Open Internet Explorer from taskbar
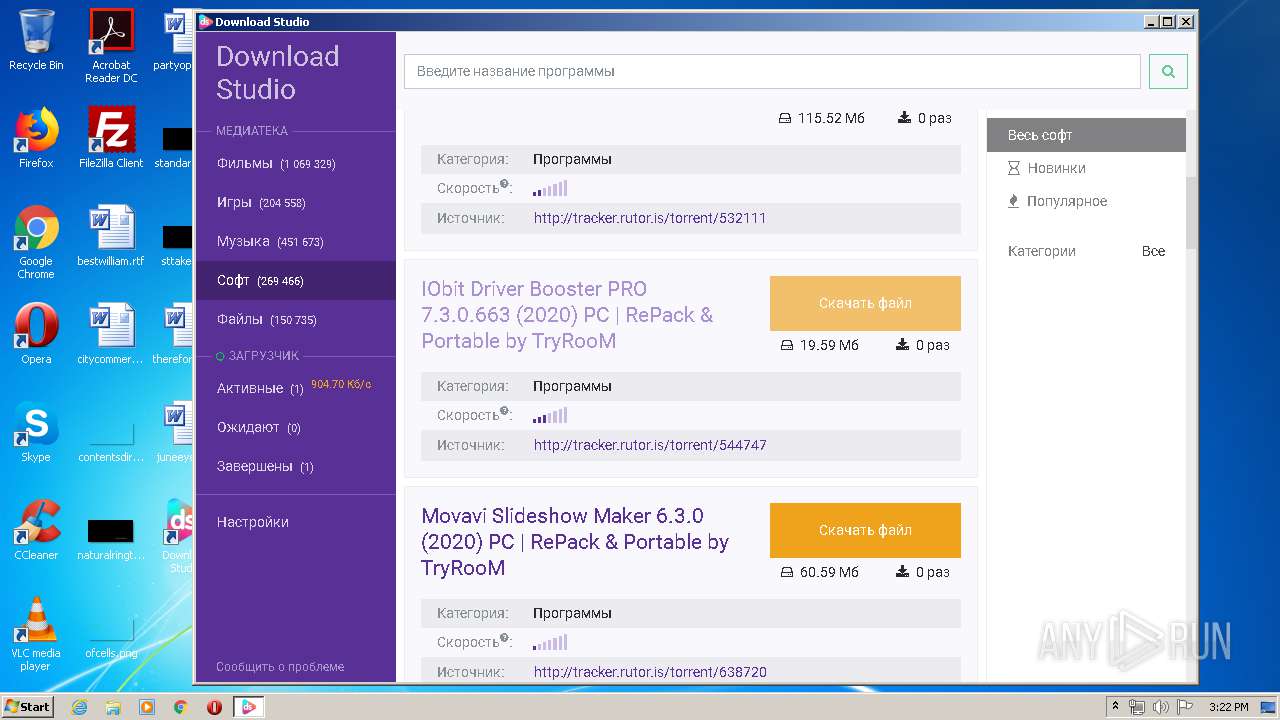 (x=79, y=707)
